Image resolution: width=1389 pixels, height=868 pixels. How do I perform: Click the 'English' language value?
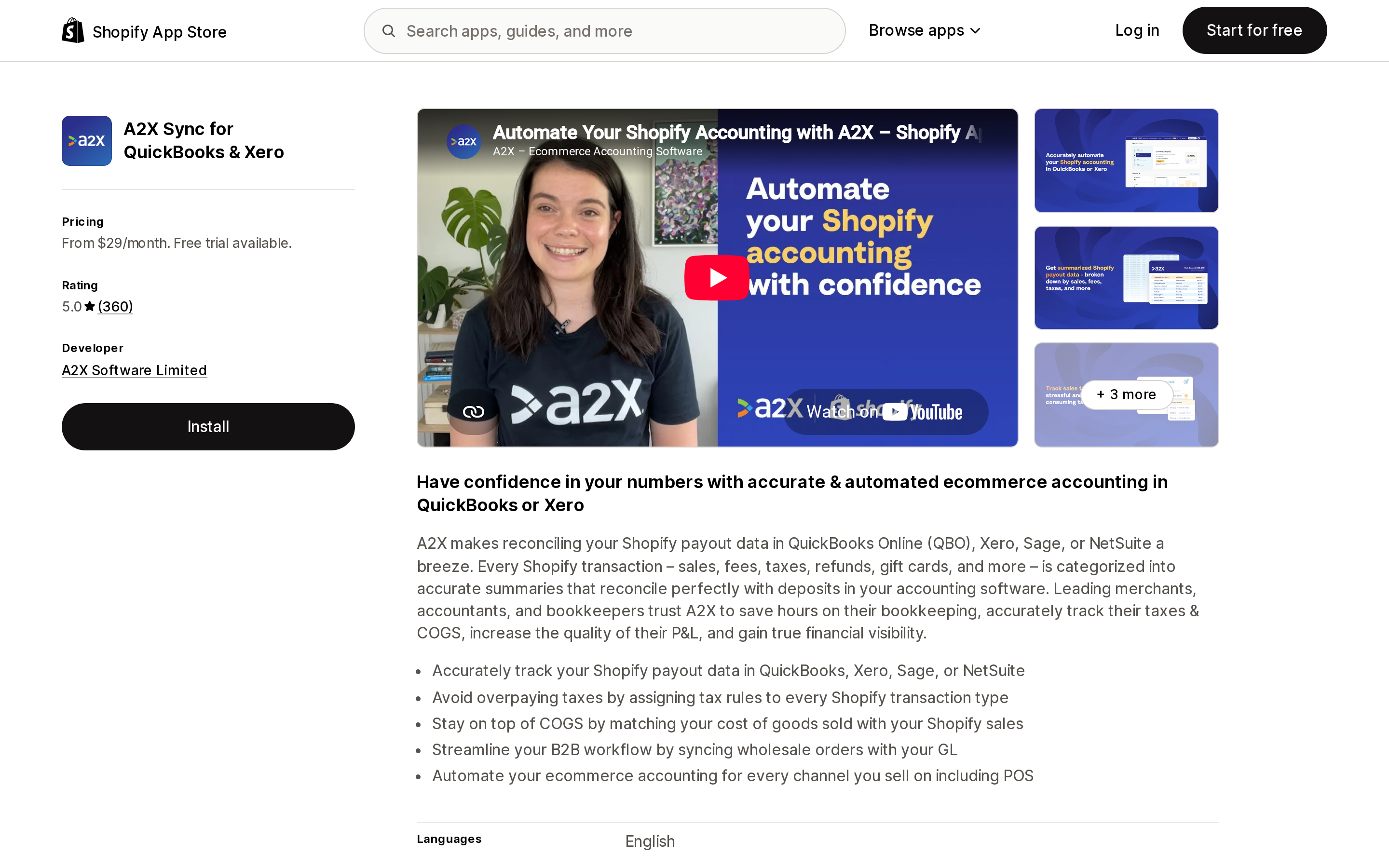(x=650, y=841)
